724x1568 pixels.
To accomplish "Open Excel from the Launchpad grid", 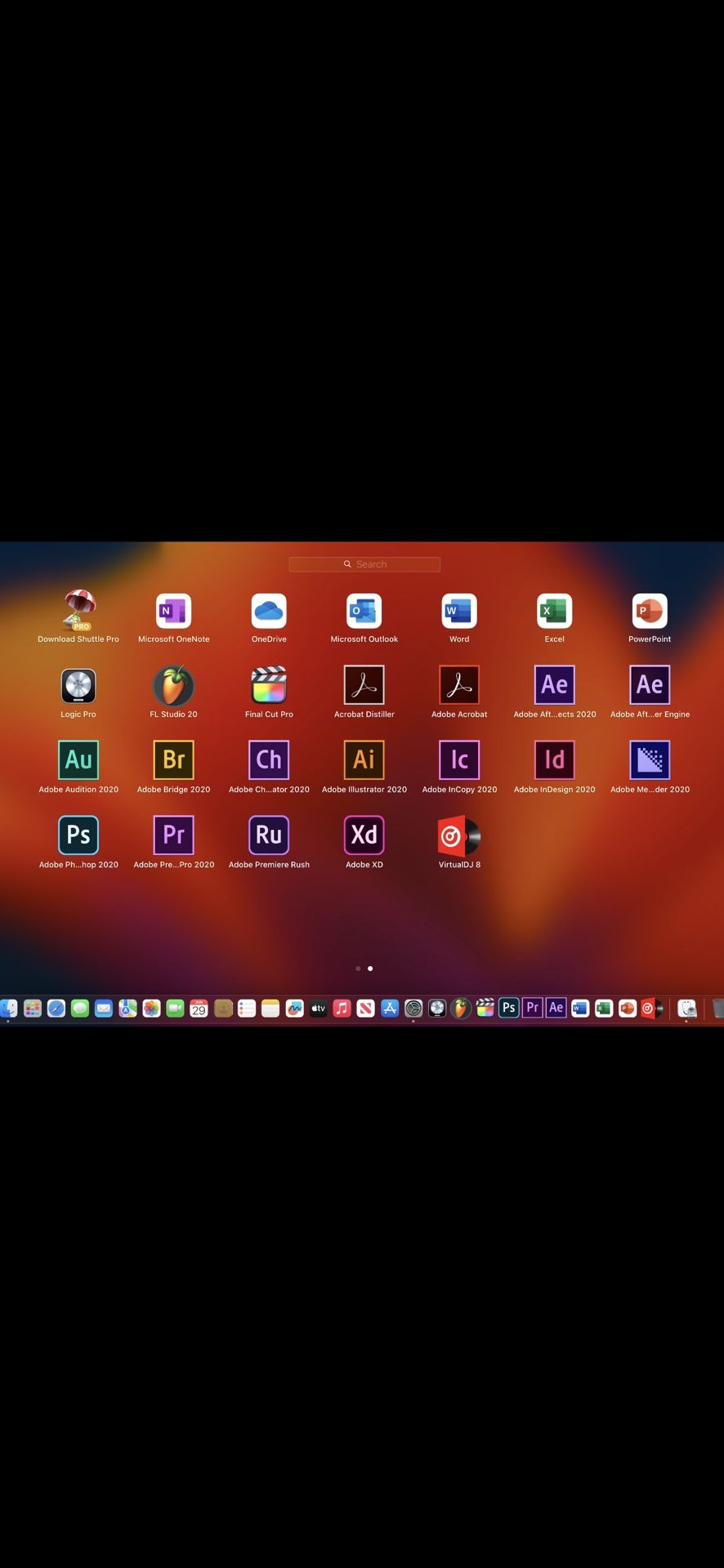I will 555,610.
